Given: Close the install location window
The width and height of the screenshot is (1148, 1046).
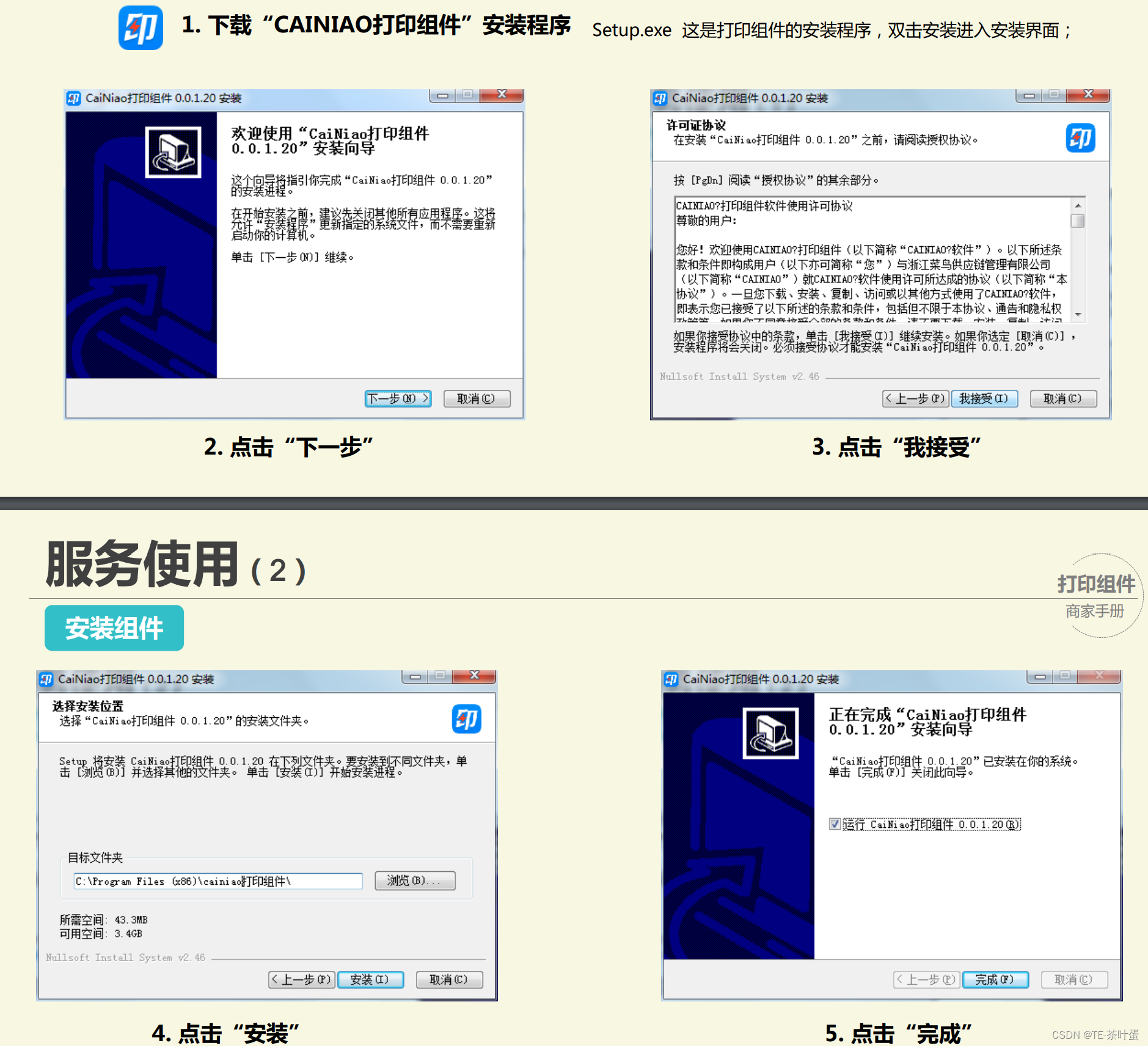Looking at the screenshot, I should 474,676.
